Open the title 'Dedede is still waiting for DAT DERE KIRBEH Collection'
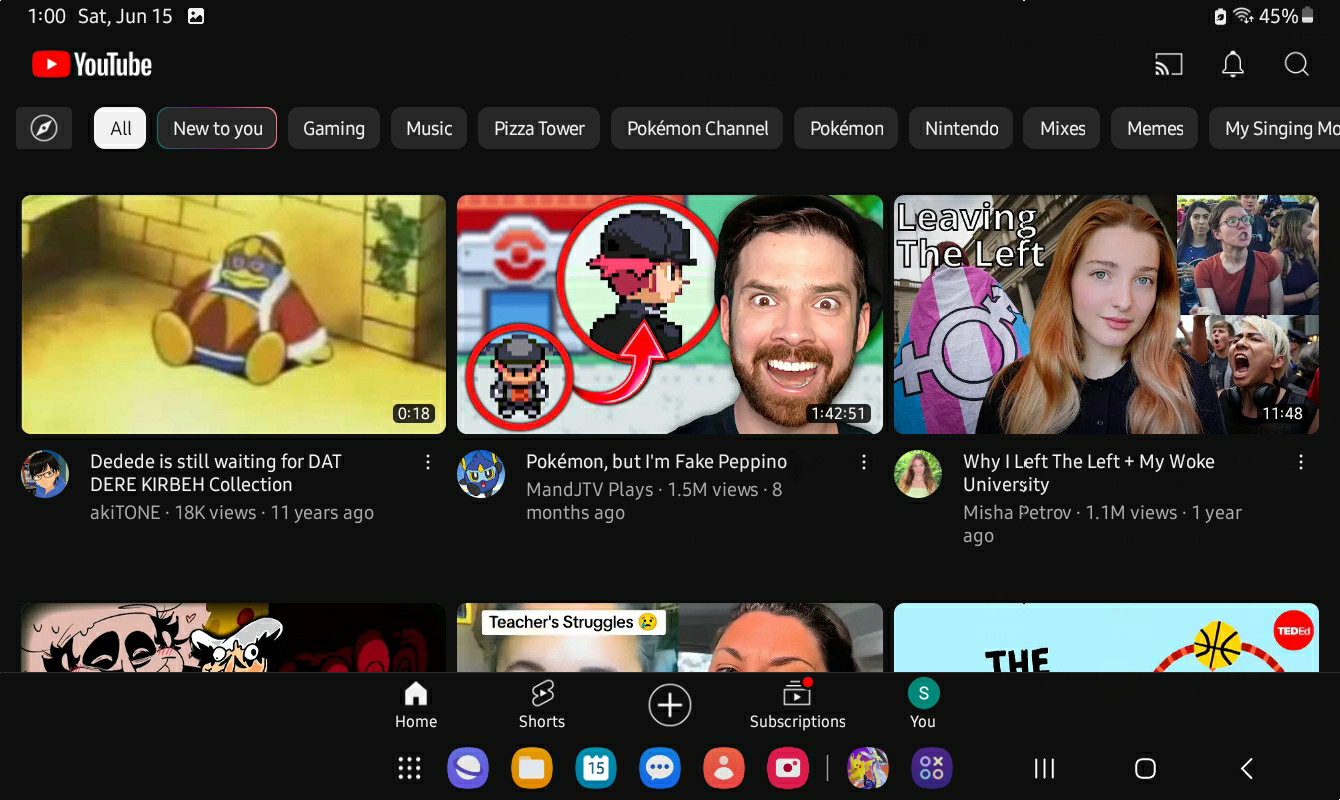 point(216,473)
